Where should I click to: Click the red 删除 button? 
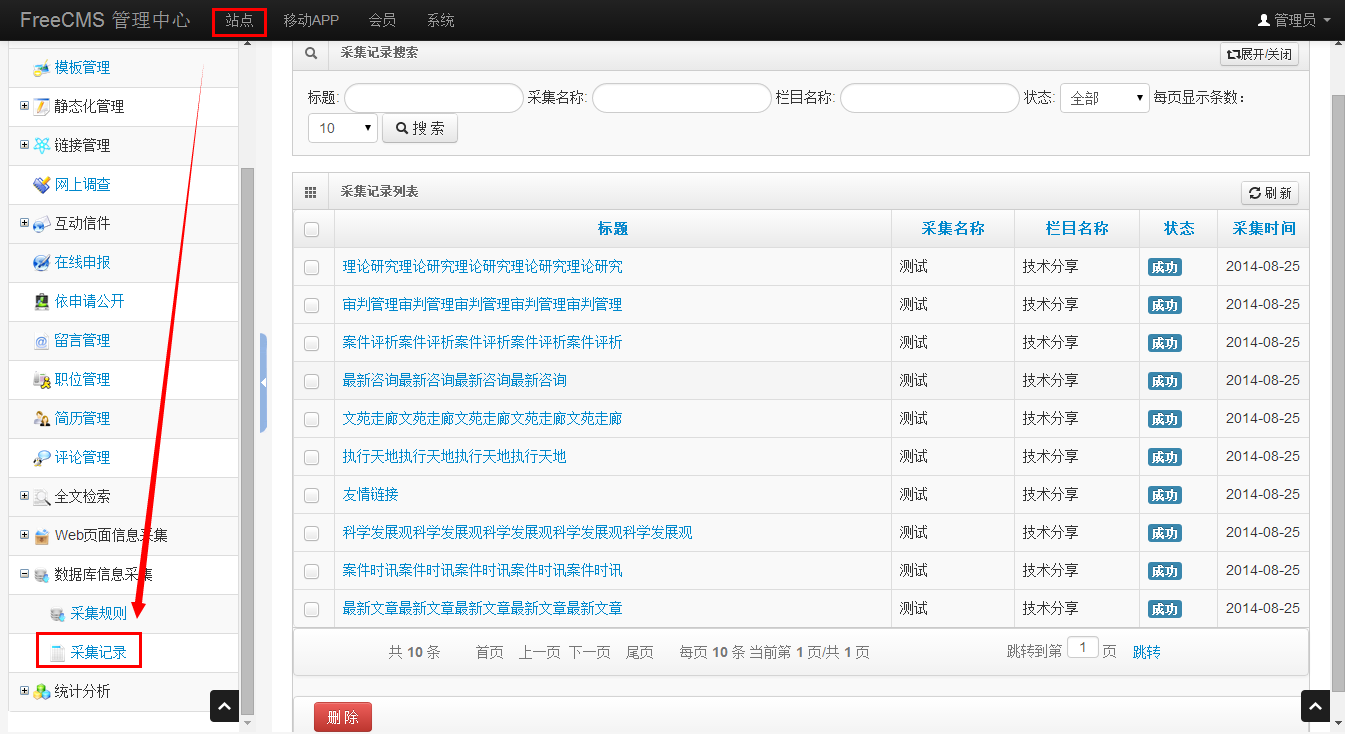click(343, 718)
